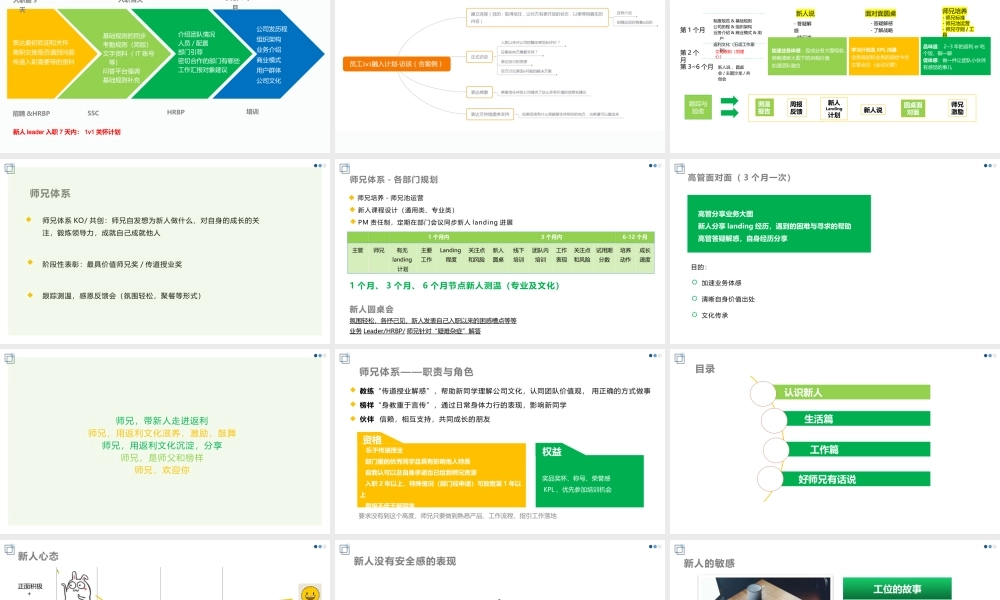Screen dimensions: 1000x600
Task: Open the 新人 leader 入职7天内 slide thumbnail
Action: (165, 70)
